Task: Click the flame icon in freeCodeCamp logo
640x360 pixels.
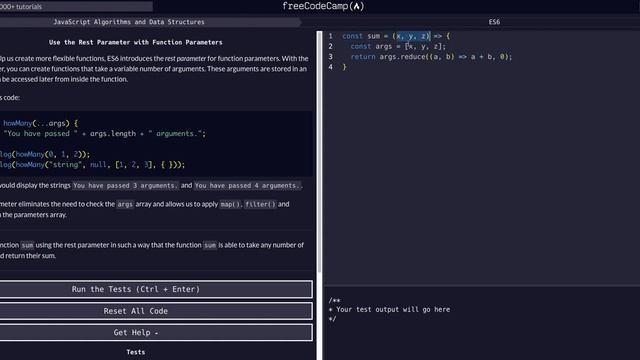Action: point(357,6)
